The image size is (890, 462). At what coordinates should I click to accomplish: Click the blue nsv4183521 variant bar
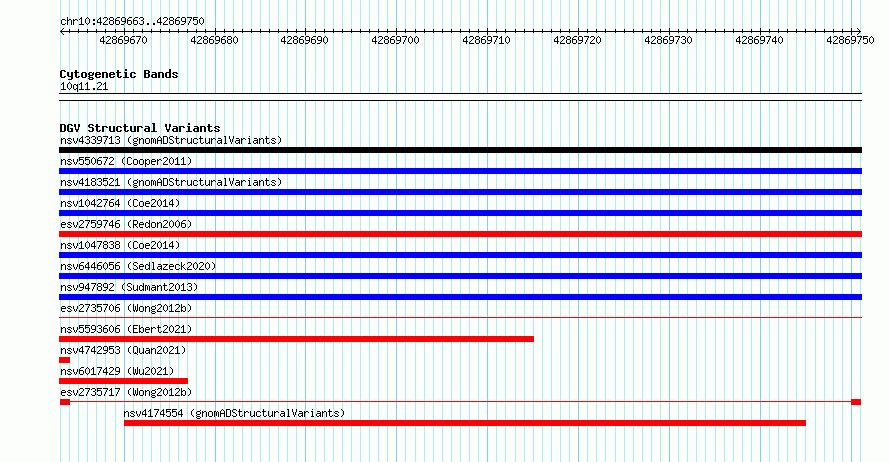460,192
